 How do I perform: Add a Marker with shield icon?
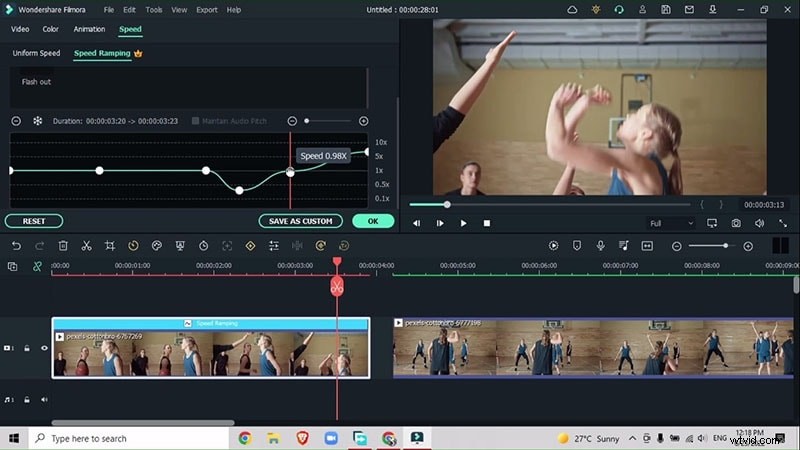pyautogui.click(x=577, y=246)
